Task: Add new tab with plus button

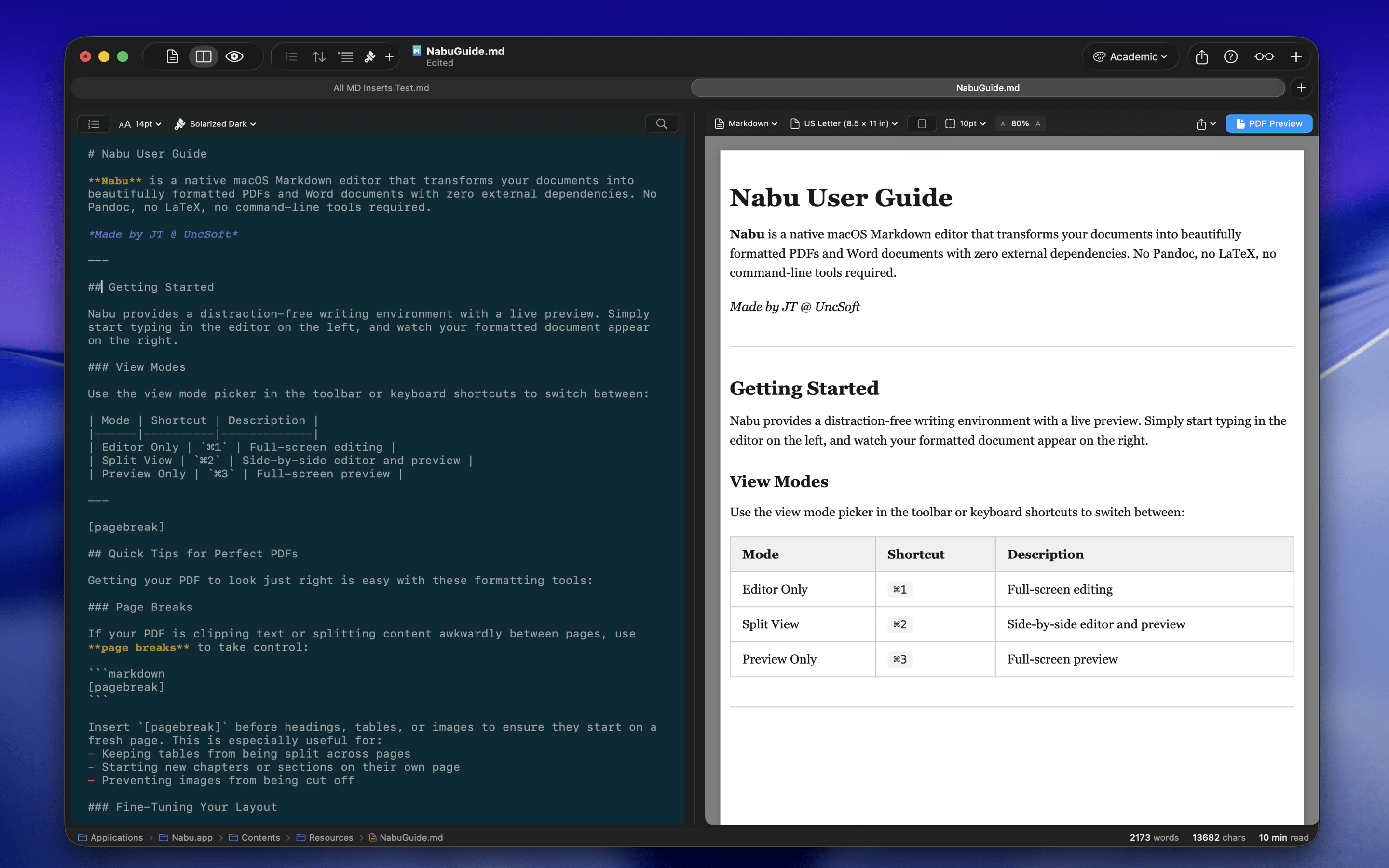Action: pyautogui.click(x=1301, y=88)
